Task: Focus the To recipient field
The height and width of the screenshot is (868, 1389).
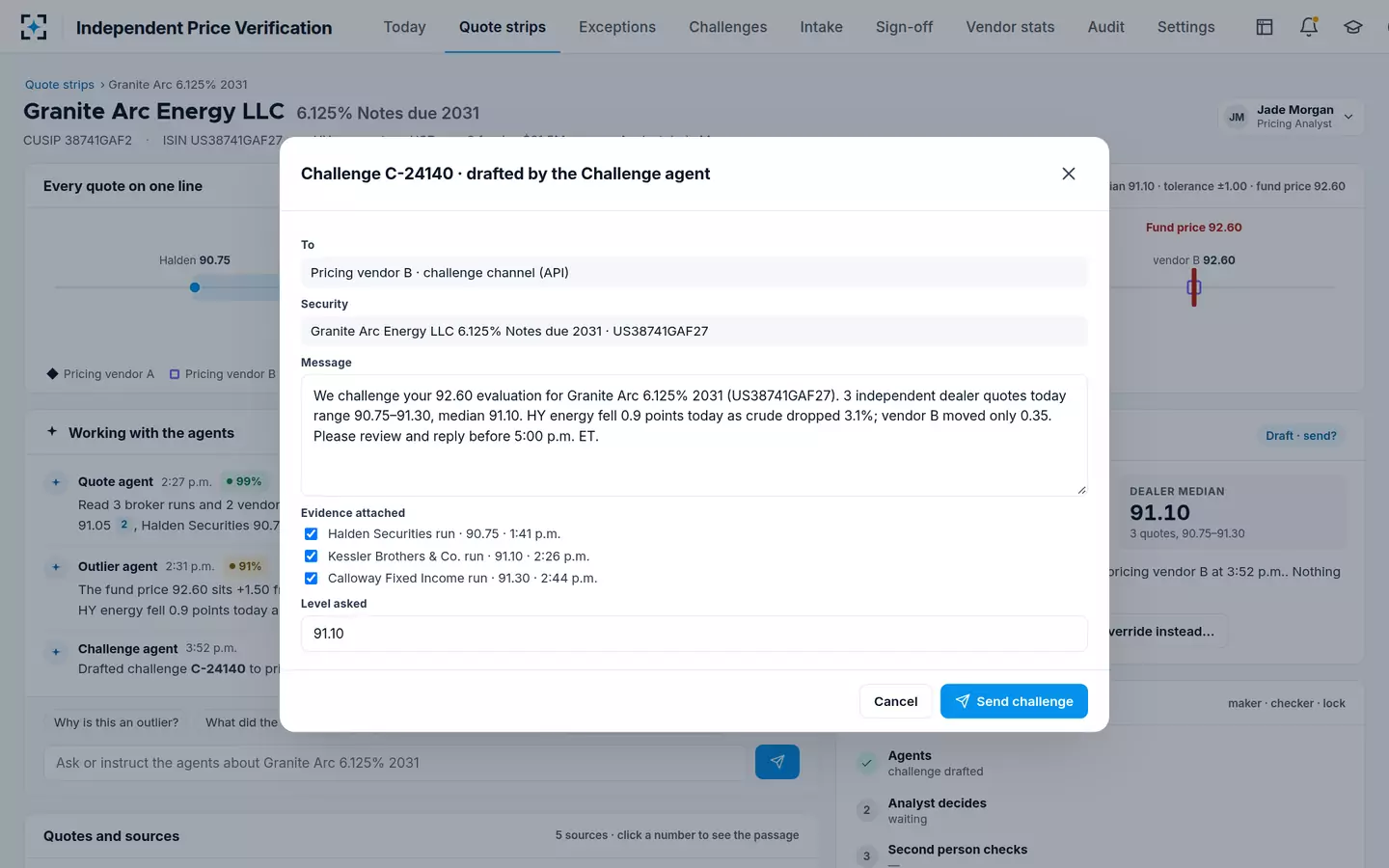Action: [694, 273]
